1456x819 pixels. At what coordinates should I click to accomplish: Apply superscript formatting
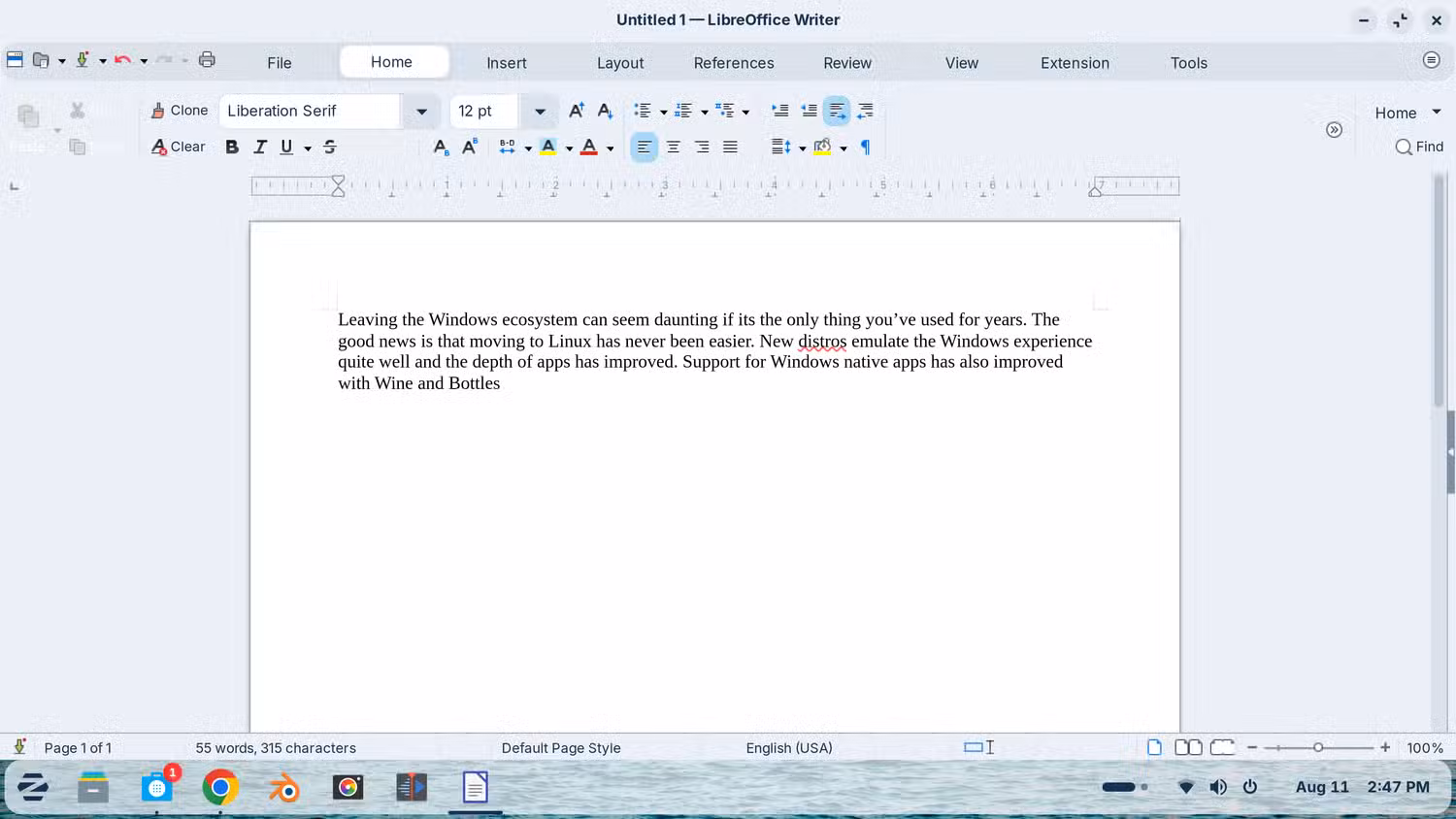click(470, 147)
